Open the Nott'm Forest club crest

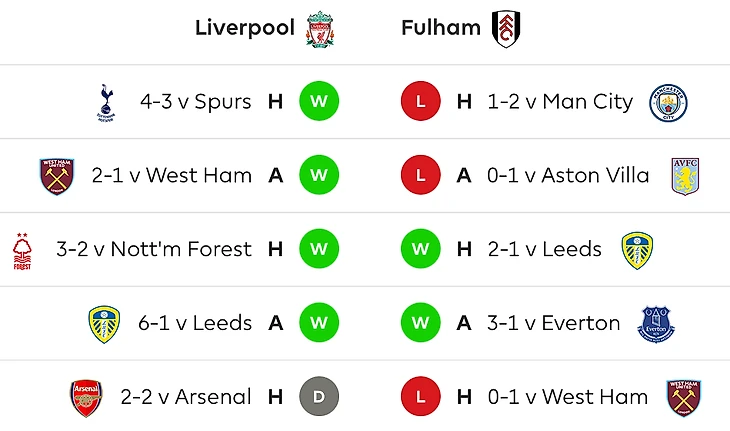22,250
